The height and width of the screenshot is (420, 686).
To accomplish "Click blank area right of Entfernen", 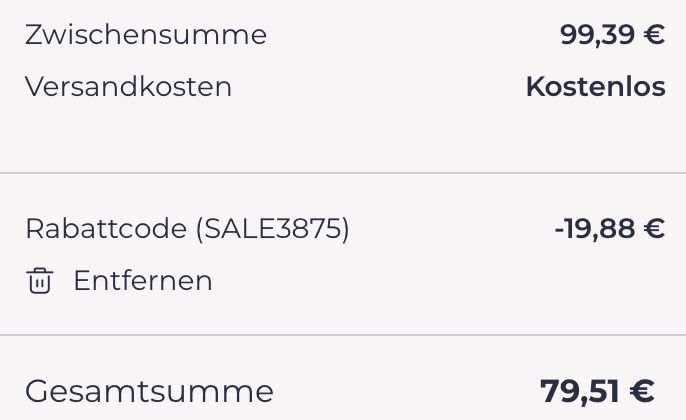I will (438, 280).
